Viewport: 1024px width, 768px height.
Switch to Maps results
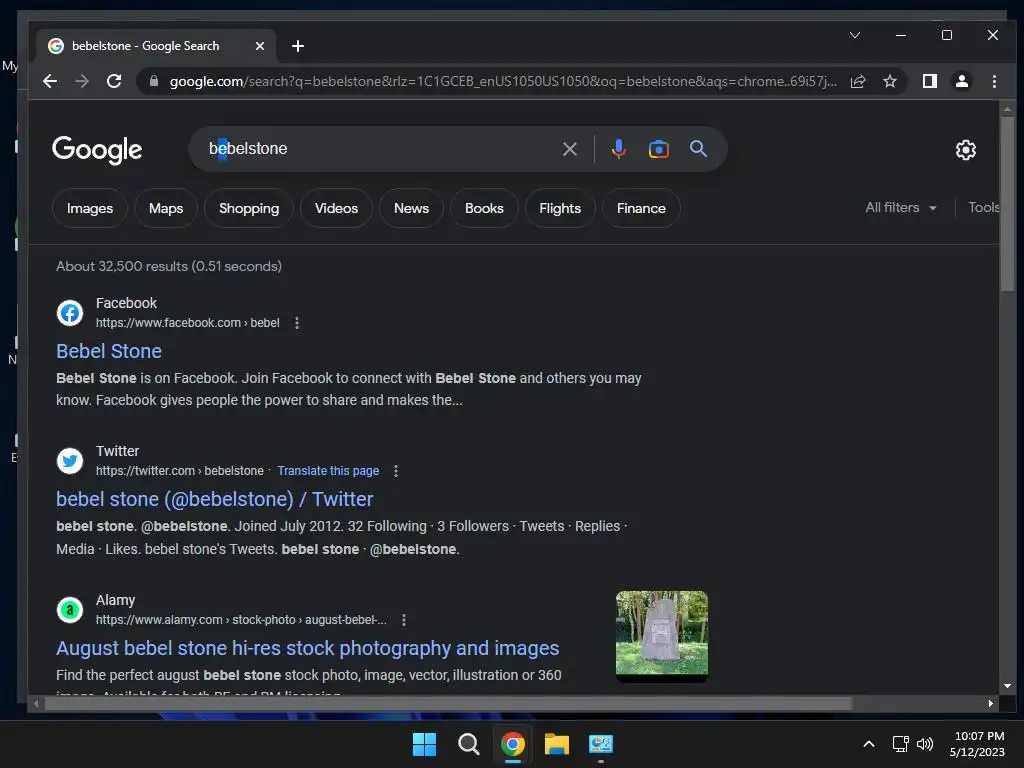(x=166, y=208)
